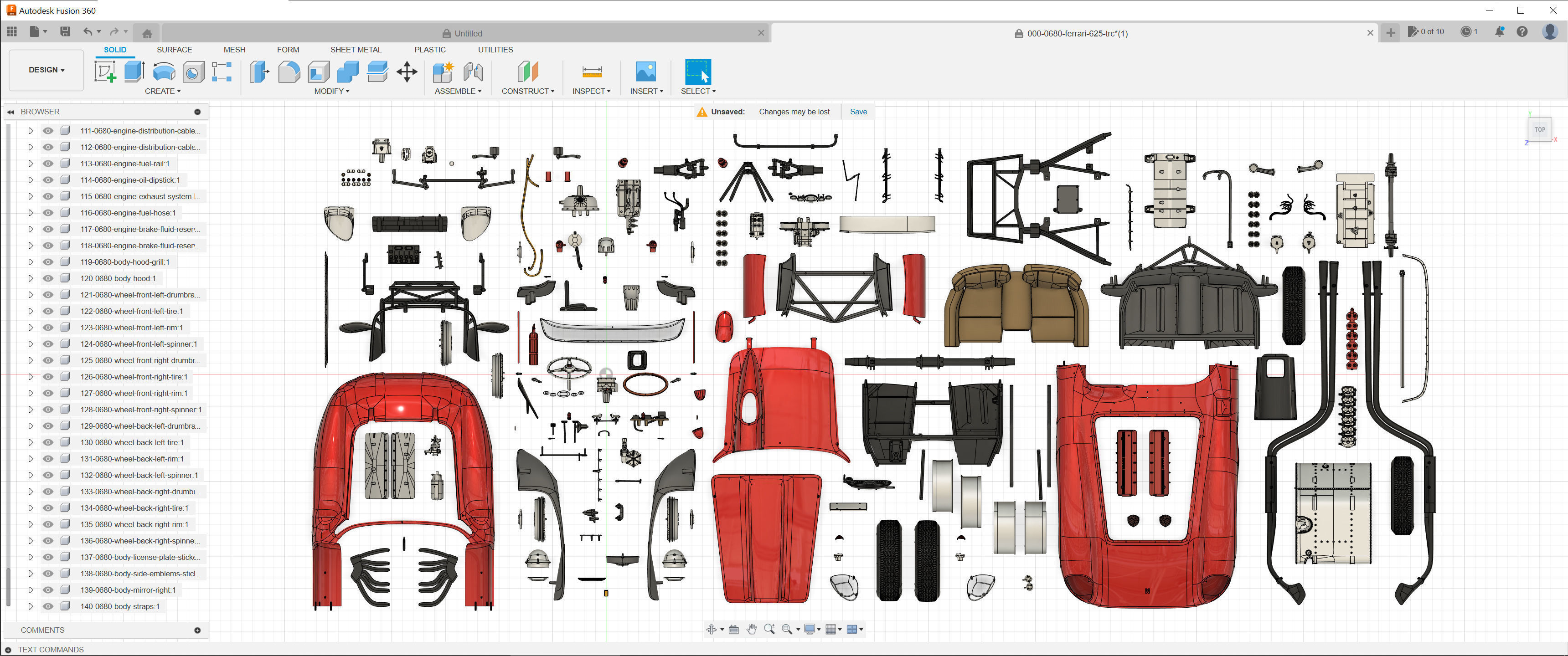Click the Joint icon in Assemble
Viewport: 1568px width, 656px height.
pyautogui.click(x=473, y=72)
